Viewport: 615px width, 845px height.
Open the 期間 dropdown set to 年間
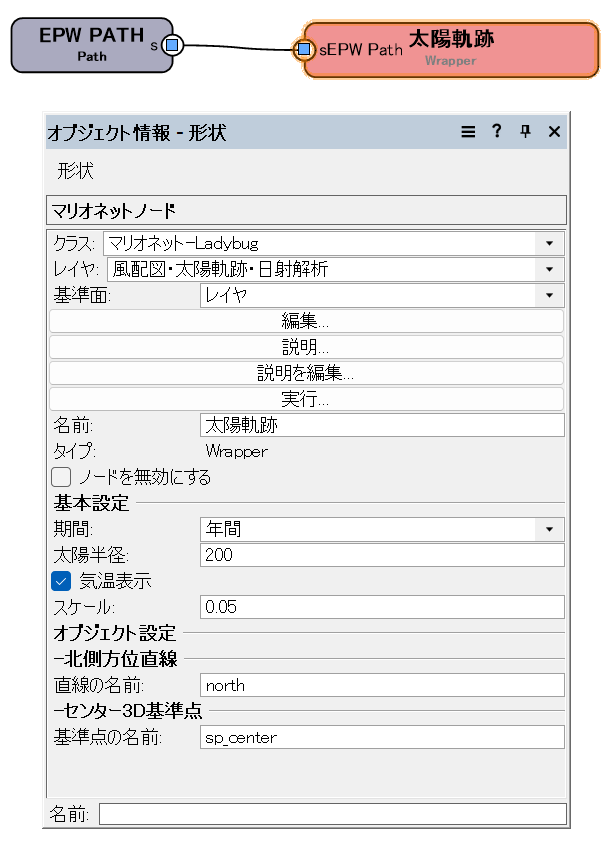point(382,529)
